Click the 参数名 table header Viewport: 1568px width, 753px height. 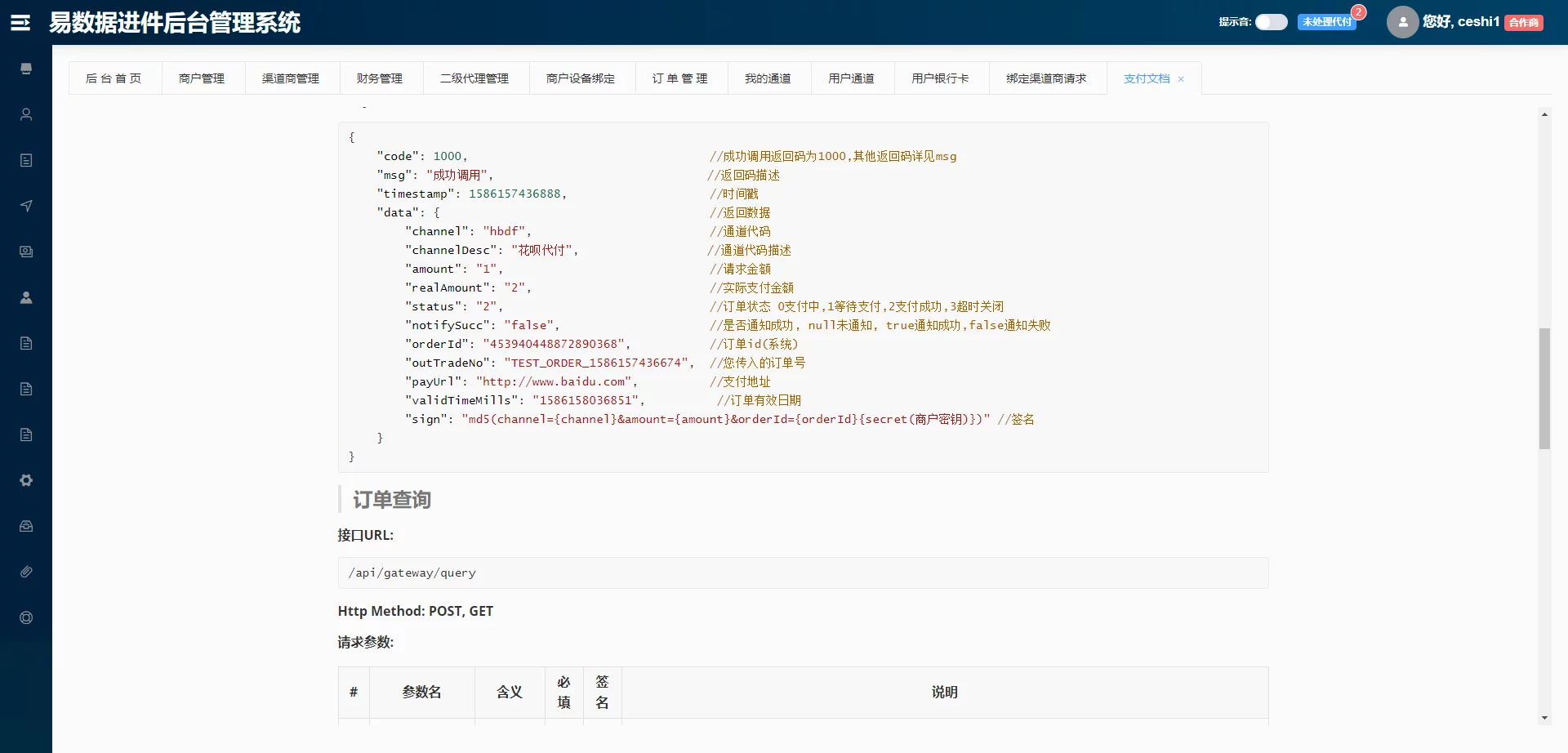(422, 693)
